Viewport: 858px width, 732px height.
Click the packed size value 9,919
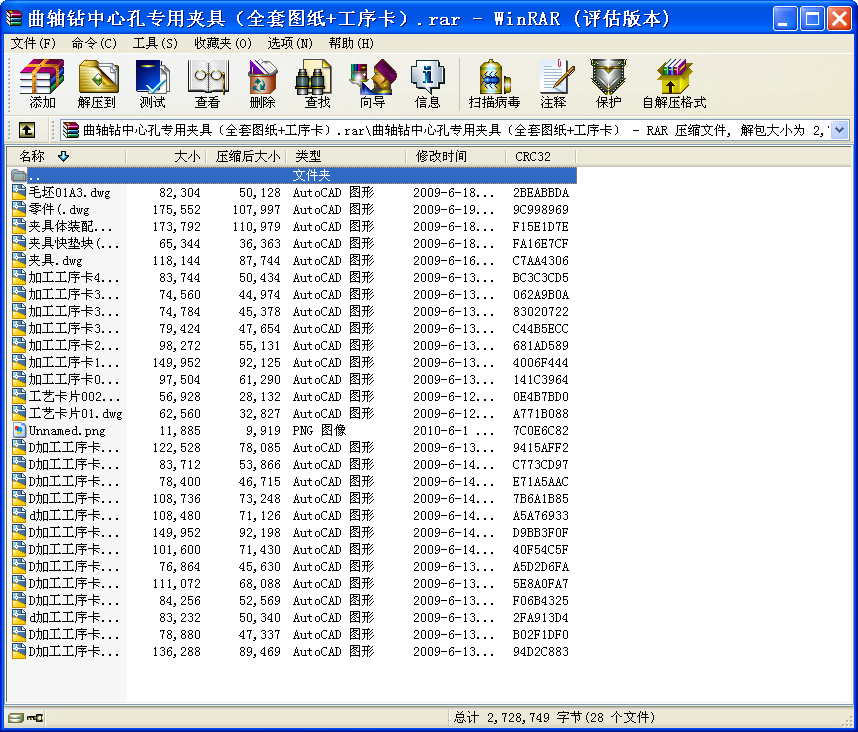click(x=263, y=431)
